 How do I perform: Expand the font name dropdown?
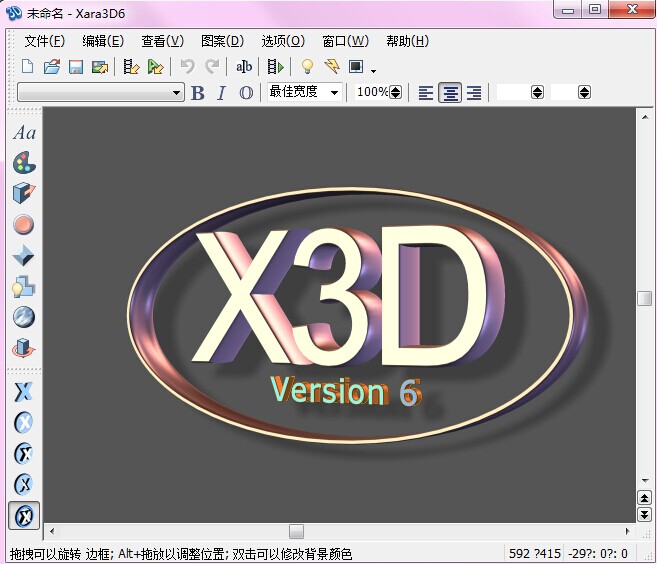pos(177,93)
